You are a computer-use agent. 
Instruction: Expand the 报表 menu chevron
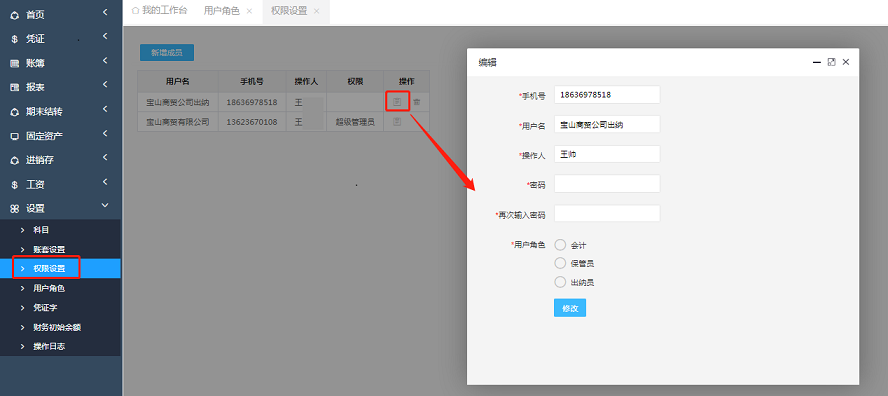point(105,84)
